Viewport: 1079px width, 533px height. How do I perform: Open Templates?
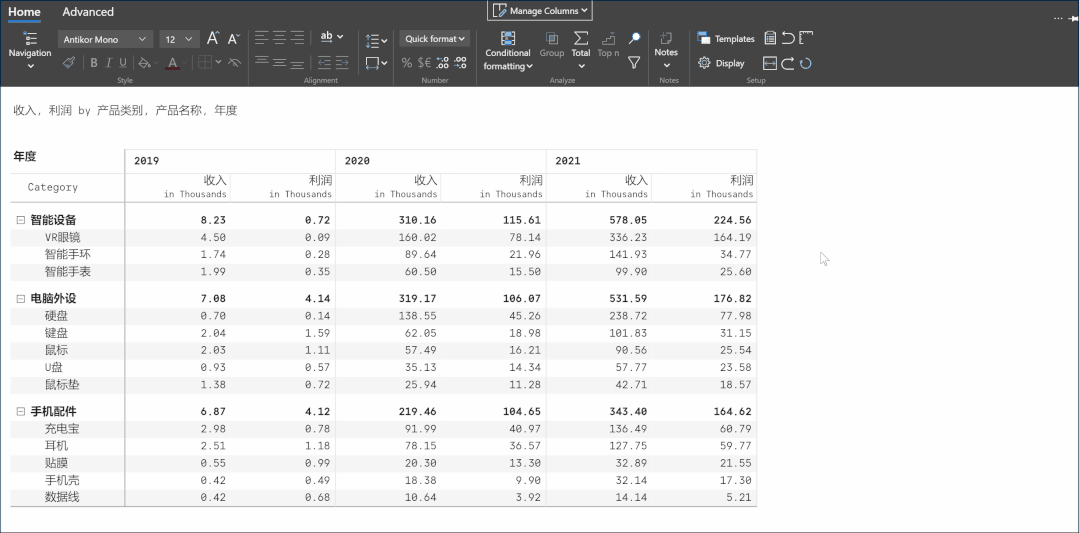725,39
